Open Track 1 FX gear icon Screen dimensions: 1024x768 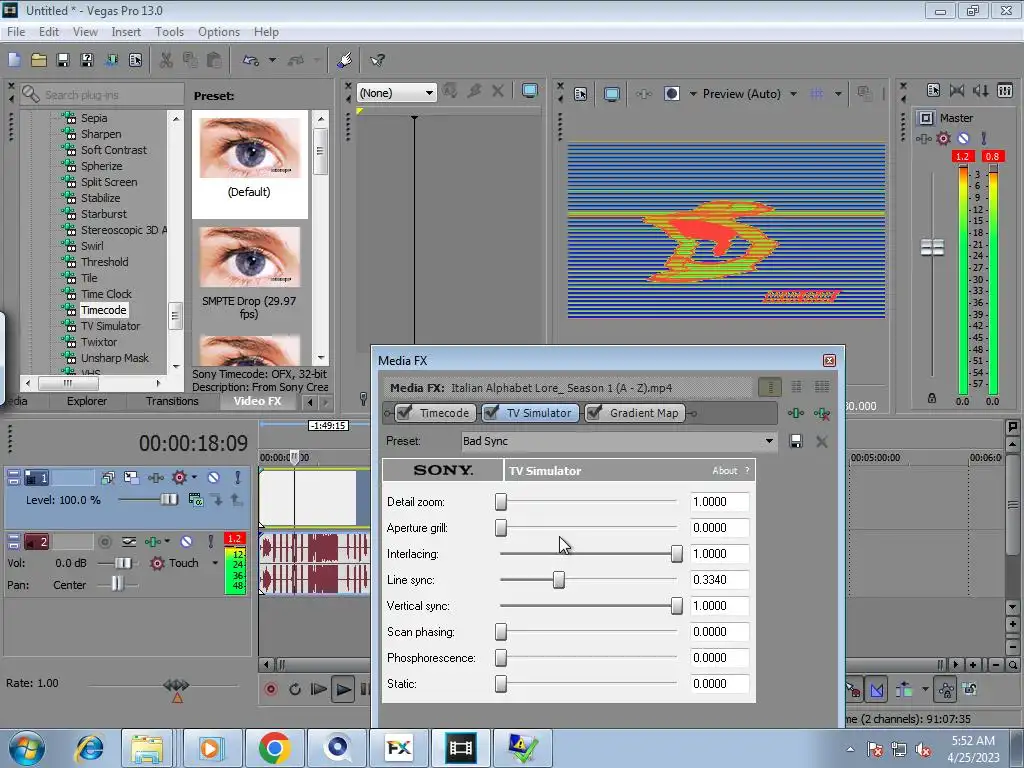click(x=179, y=477)
